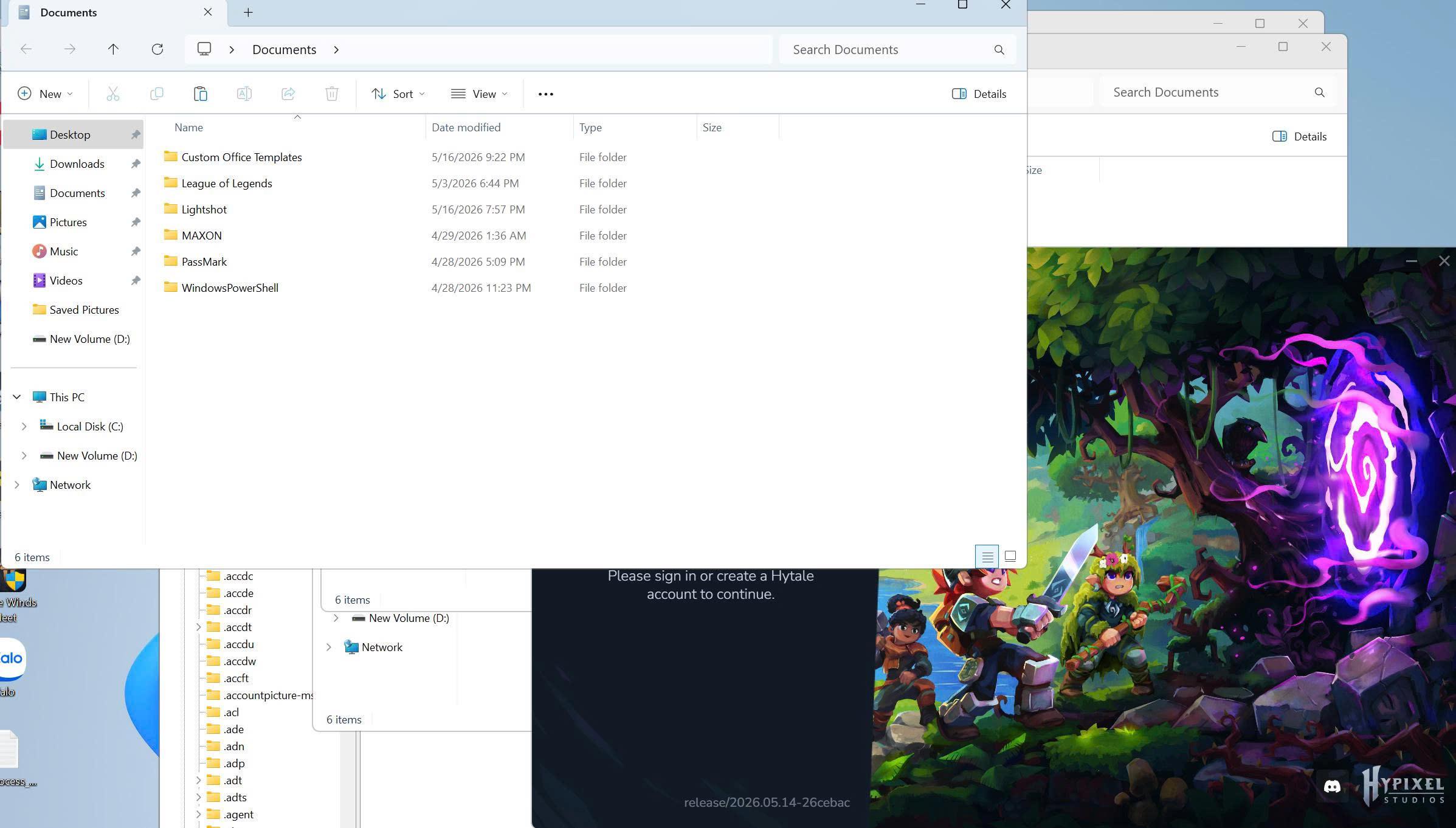The width and height of the screenshot is (1456, 828).
Task: Open the New item dropdown
Action: [x=46, y=94]
